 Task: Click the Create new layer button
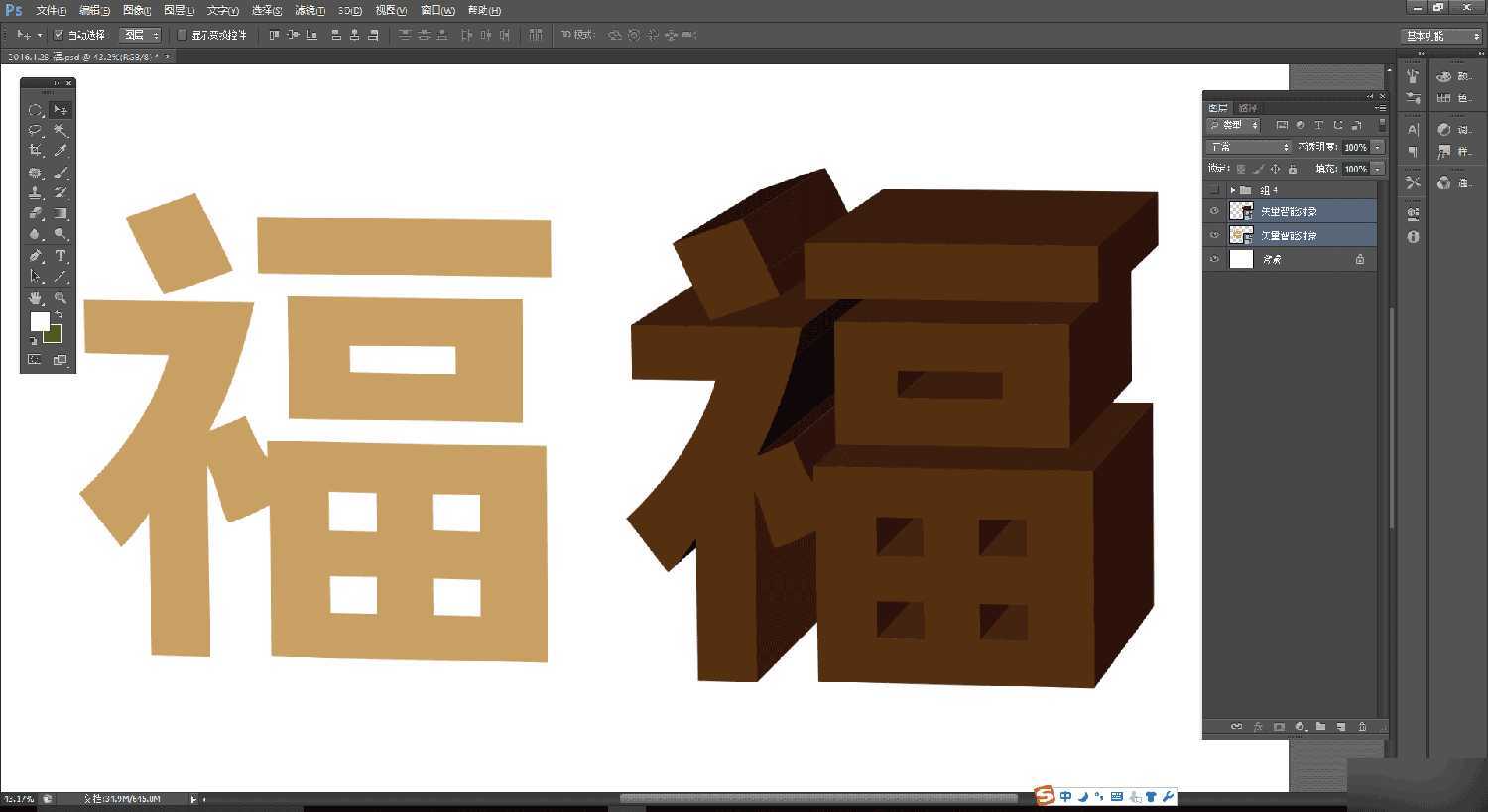click(1341, 727)
